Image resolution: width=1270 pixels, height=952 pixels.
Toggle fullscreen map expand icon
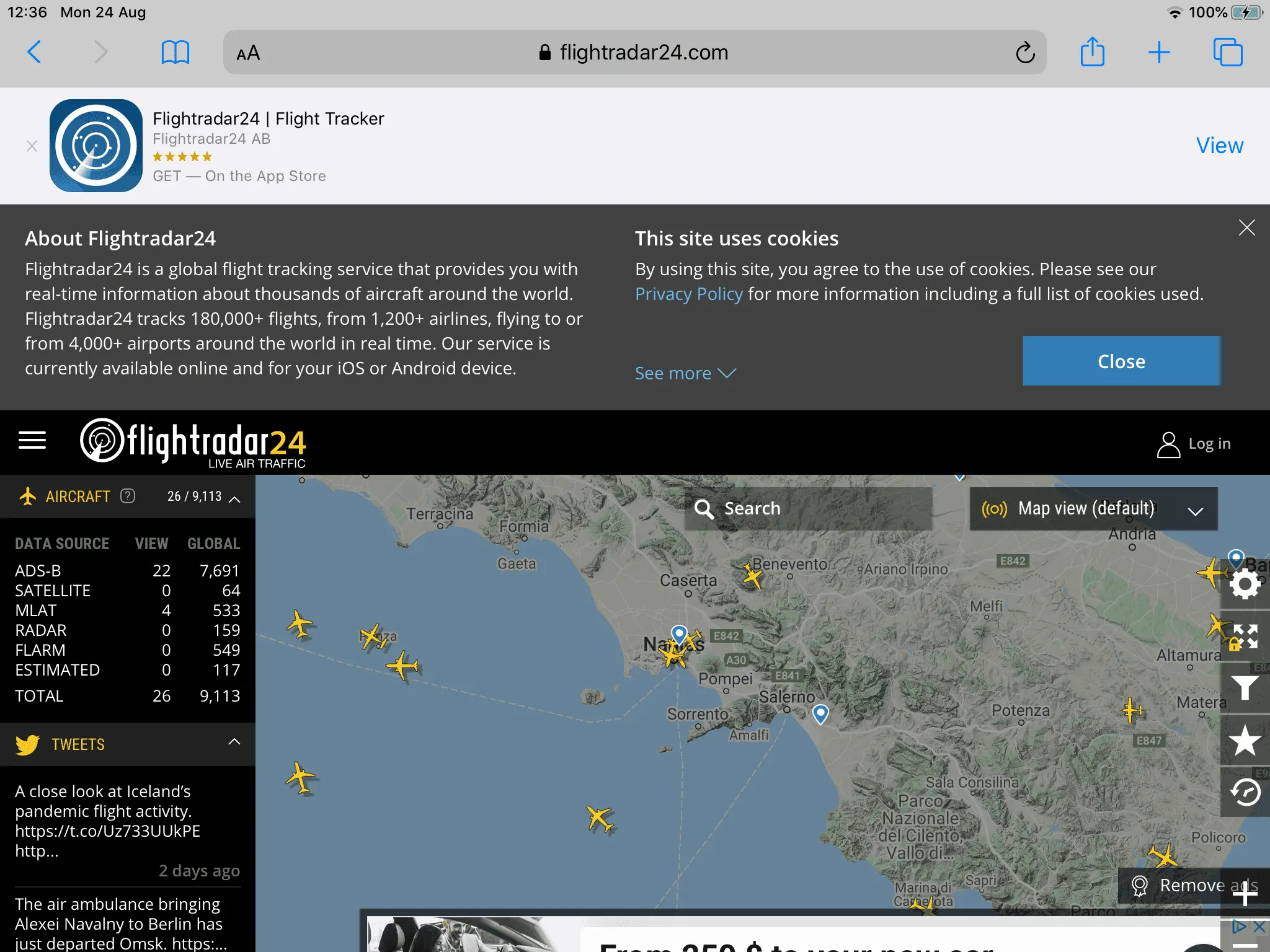[1245, 637]
